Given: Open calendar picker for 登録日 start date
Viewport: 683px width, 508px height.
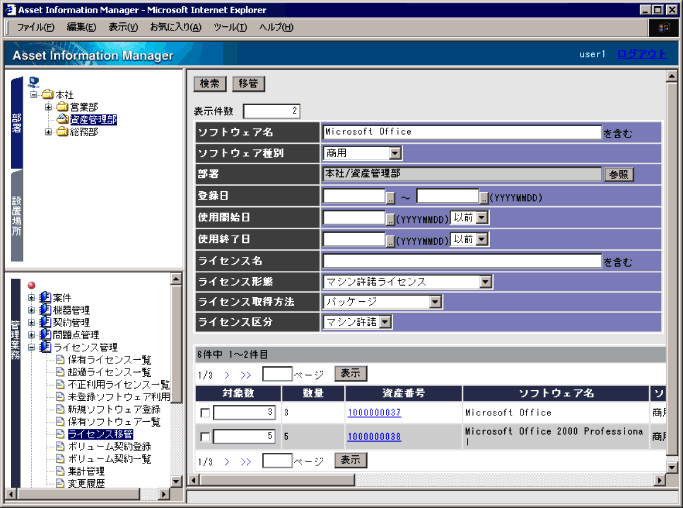Looking at the screenshot, I should (x=390, y=198).
